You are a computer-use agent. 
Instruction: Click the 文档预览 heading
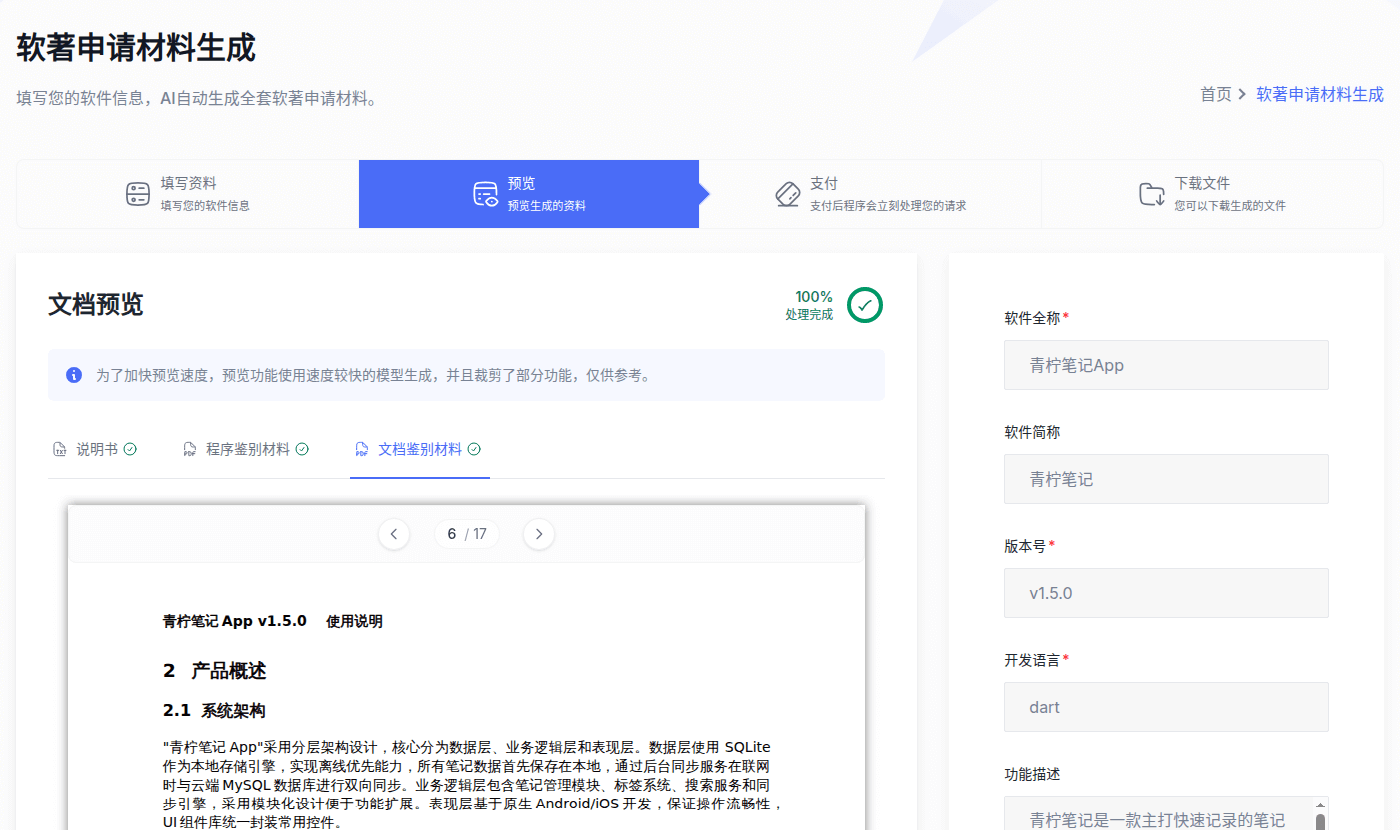pyautogui.click(x=96, y=305)
